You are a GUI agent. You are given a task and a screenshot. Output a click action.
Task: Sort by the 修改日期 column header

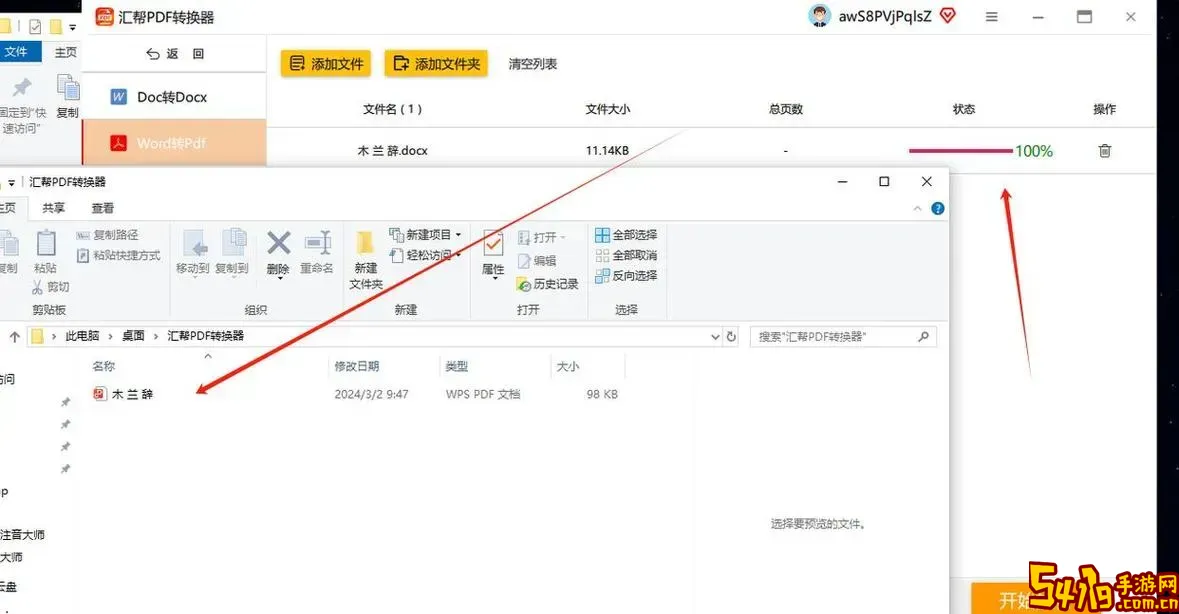click(x=356, y=366)
